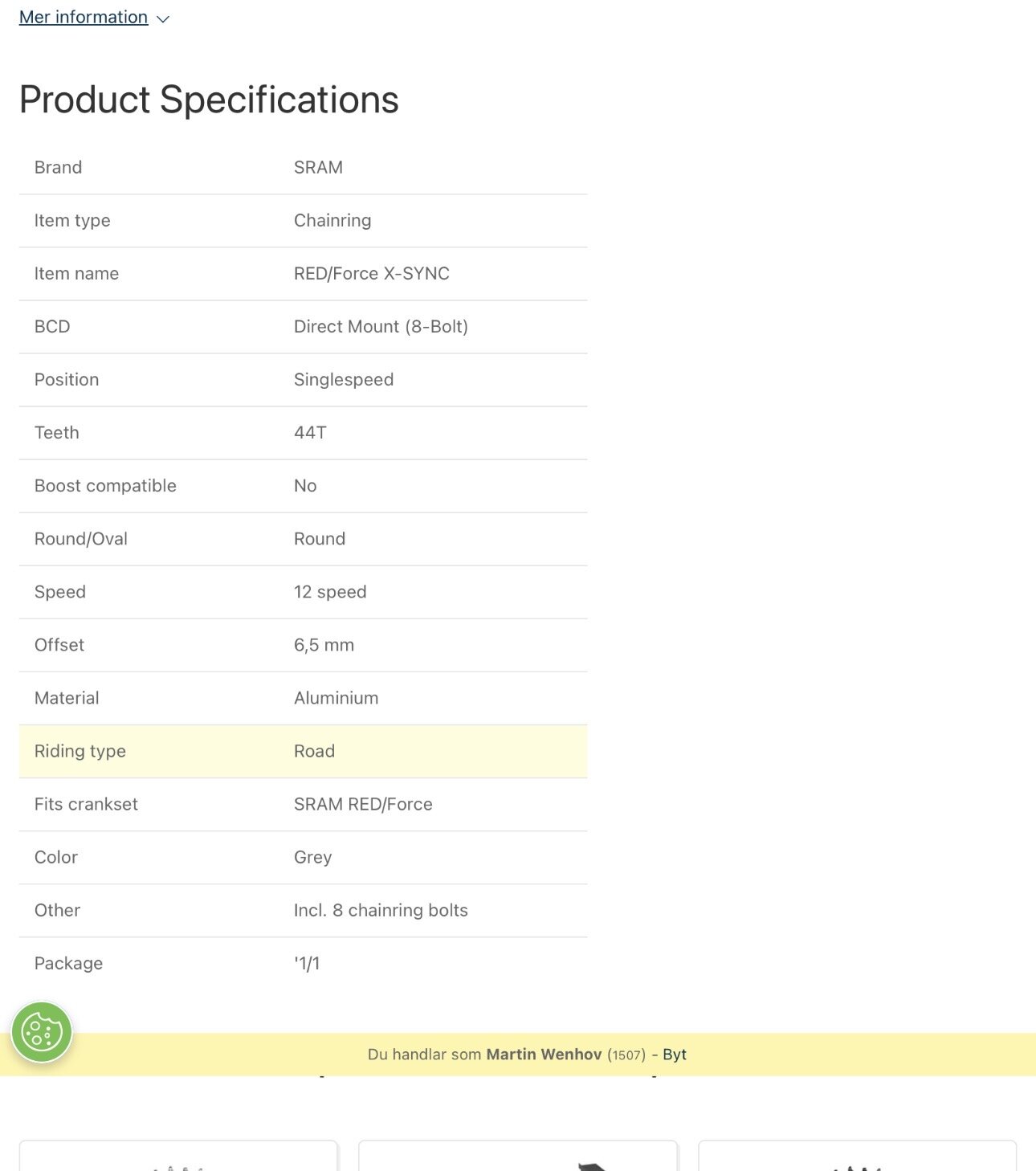Click the Grey color value

pyautogui.click(x=312, y=857)
